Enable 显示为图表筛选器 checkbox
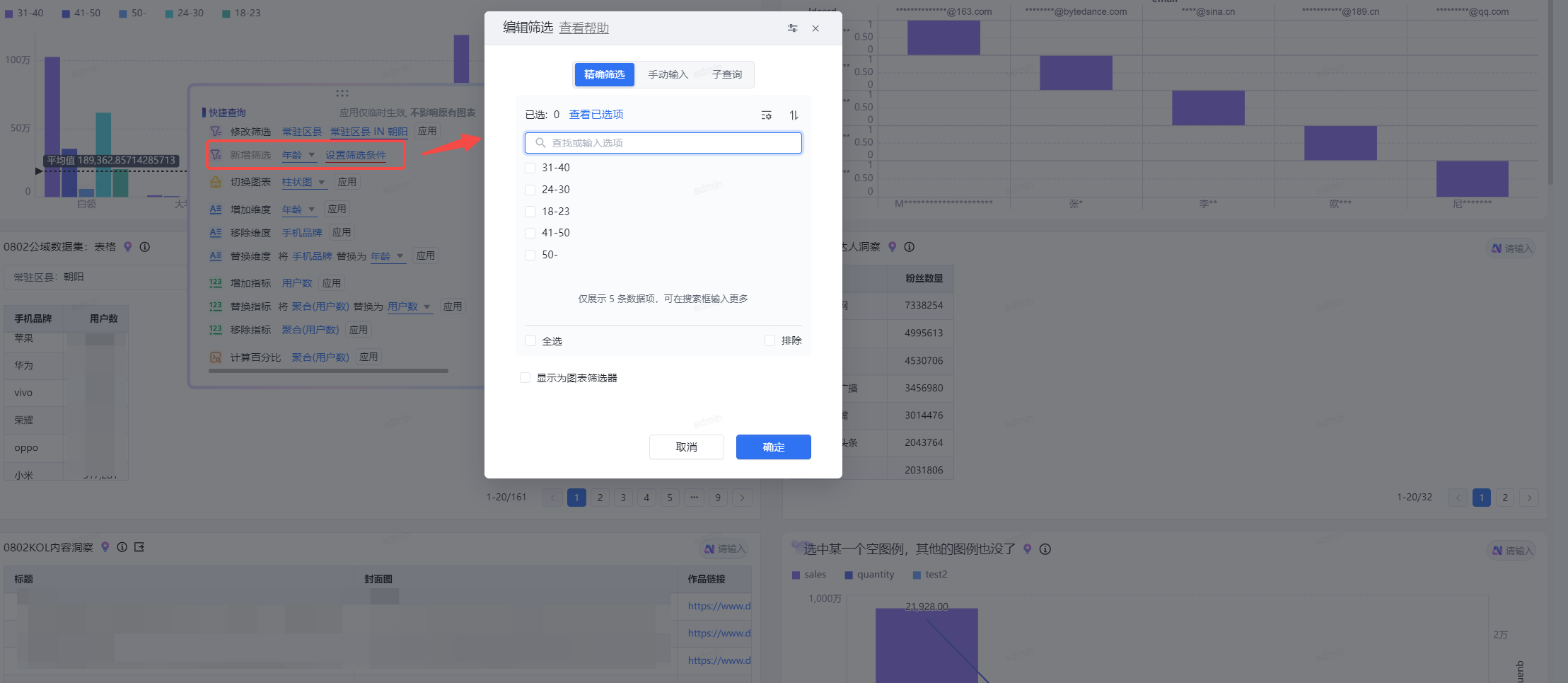This screenshot has height=683, width=1568. 525,378
